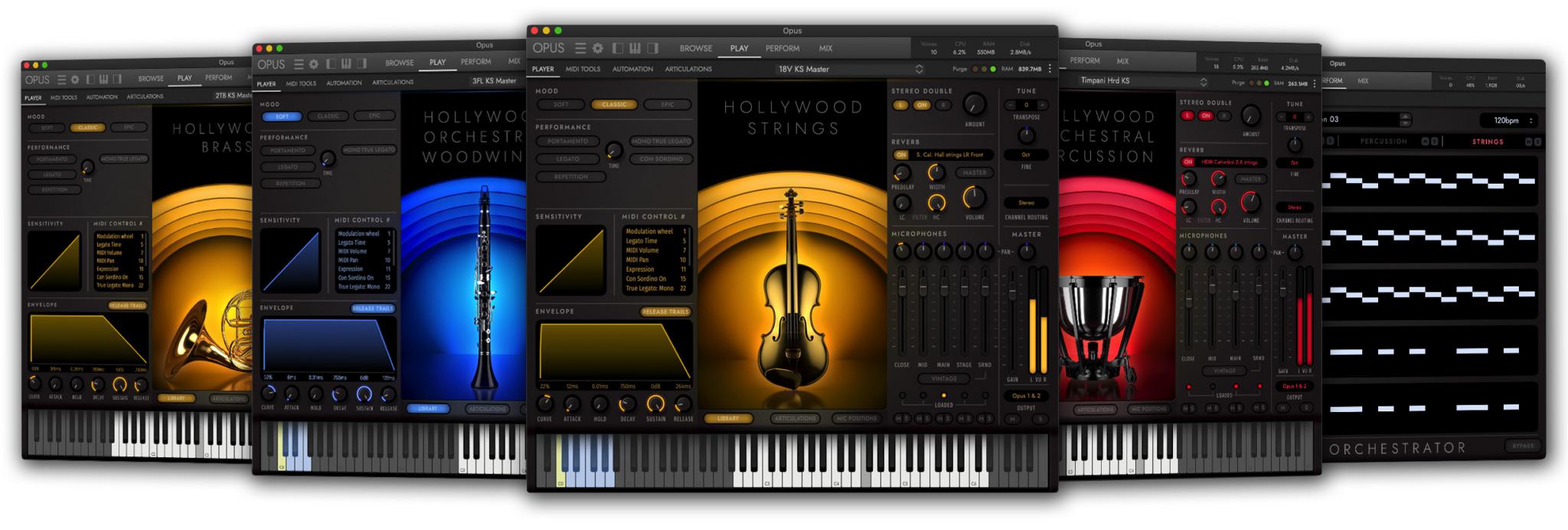The width and height of the screenshot is (1568, 530).
Task: Toggle Mono True Legato in Strings window
Action: coord(661,142)
